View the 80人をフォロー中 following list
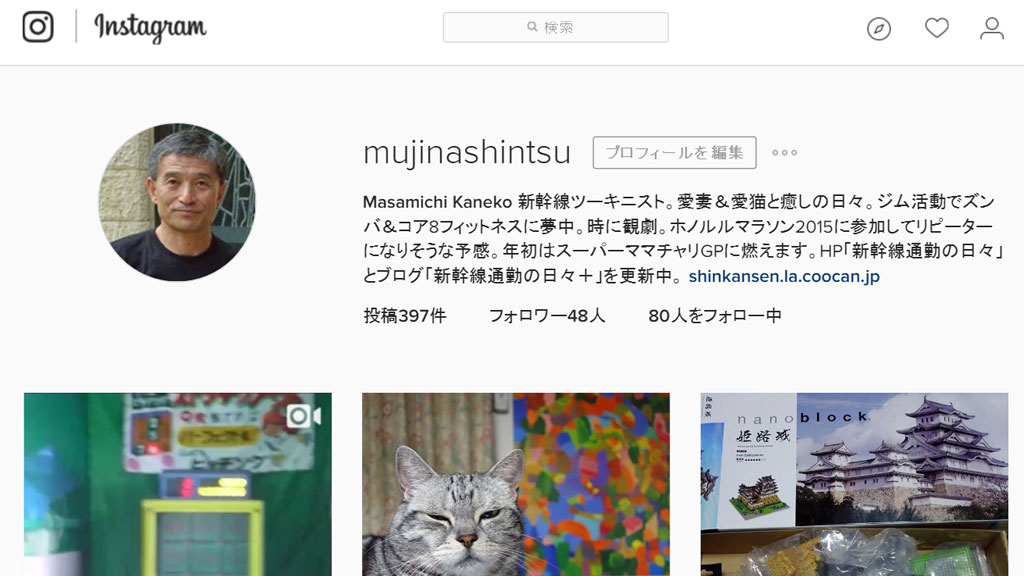 pos(714,316)
